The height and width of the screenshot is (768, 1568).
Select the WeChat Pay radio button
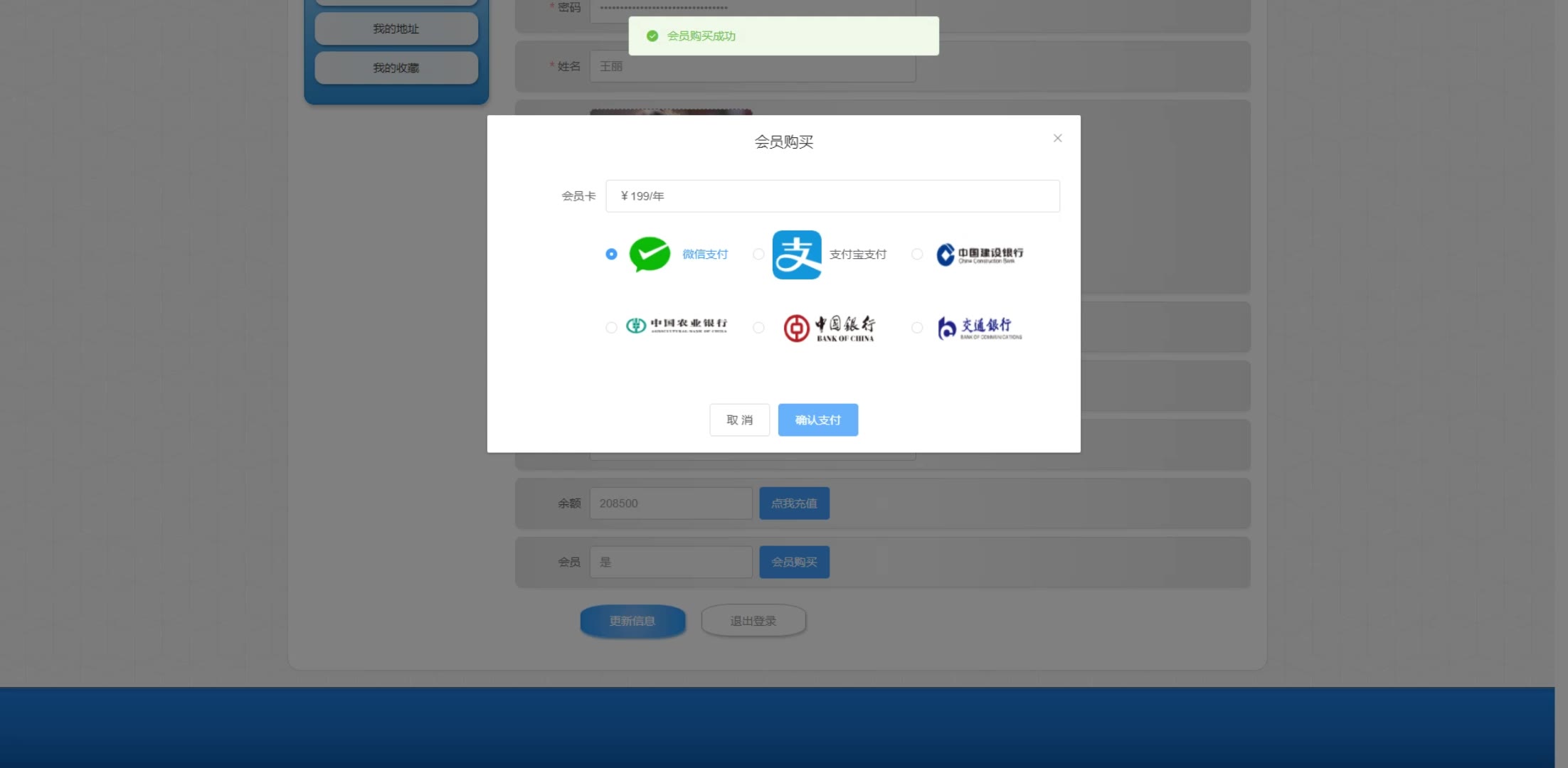(611, 254)
